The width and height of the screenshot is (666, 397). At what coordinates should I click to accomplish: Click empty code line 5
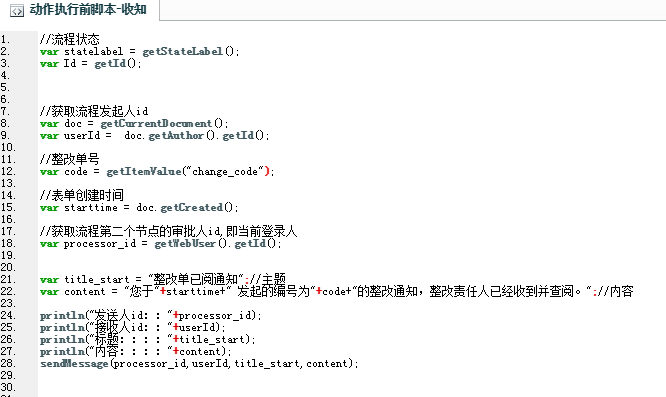[352, 87]
